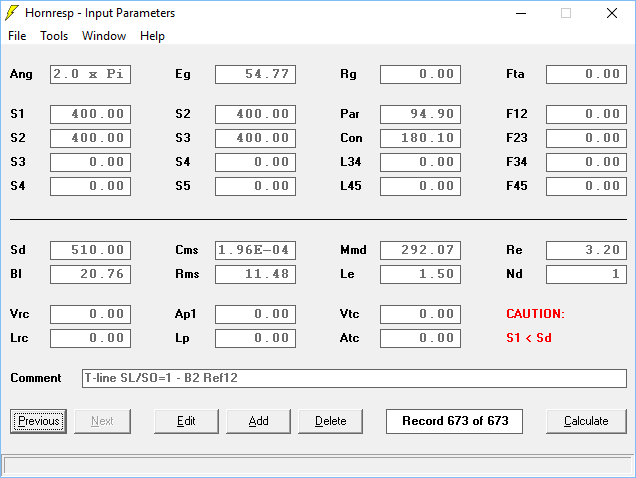The width and height of the screenshot is (636, 478).
Task: Click the Le field showing 1.50
Action: (x=421, y=274)
